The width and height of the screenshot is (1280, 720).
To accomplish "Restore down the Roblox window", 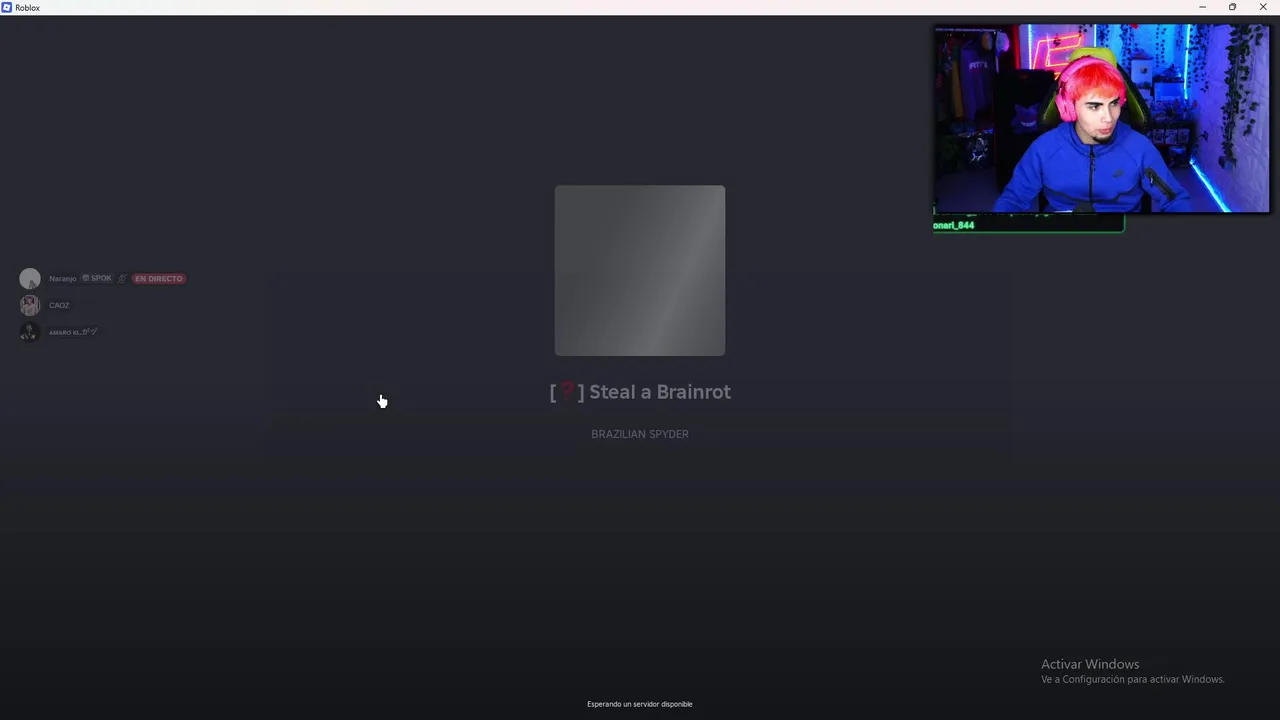I will pos(1232,7).
